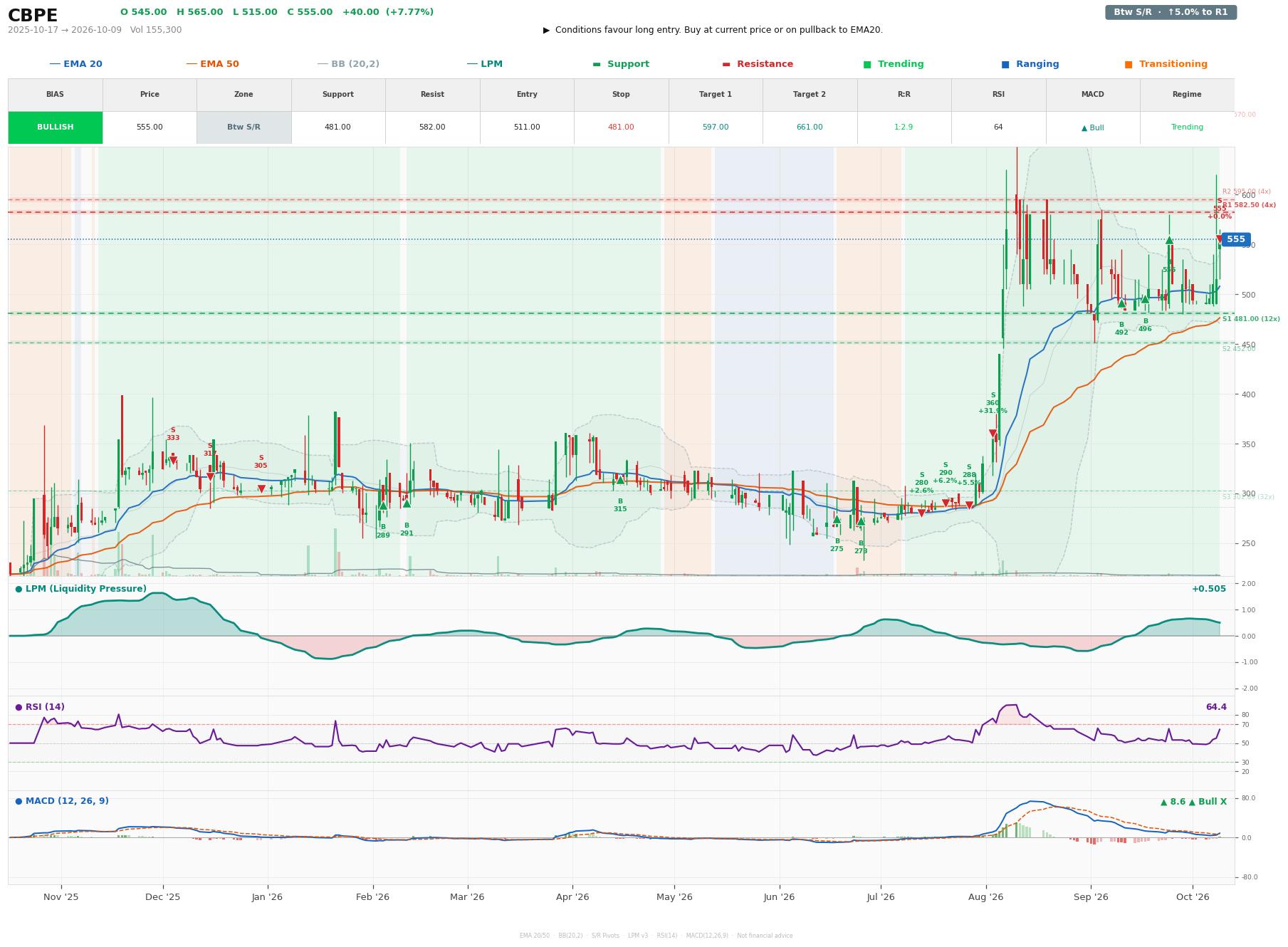Click the CBPE ticker title
This screenshot has height=947, width=1288.
click(x=33, y=16)
